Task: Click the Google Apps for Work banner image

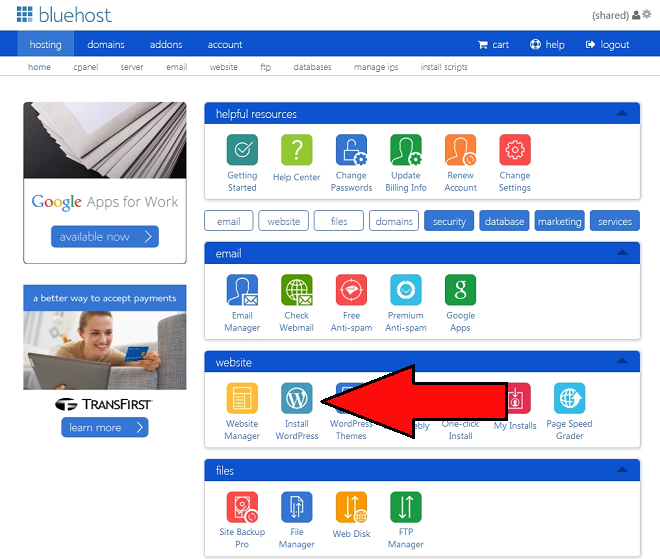Action: point(105,140)
